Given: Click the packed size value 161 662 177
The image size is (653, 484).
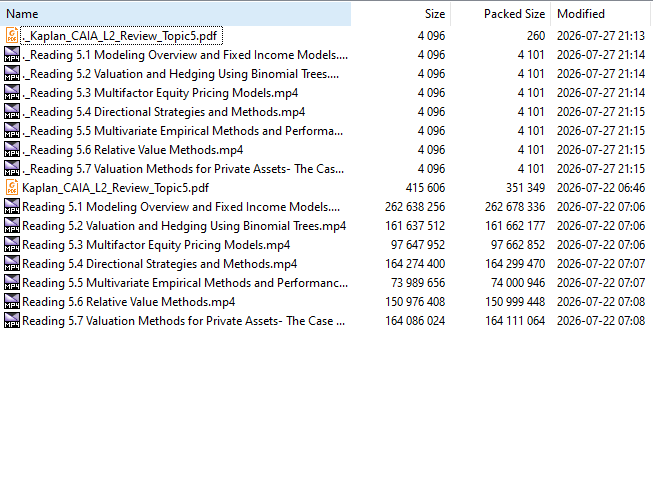Looking at the screenshot, I should click(515, 226).
